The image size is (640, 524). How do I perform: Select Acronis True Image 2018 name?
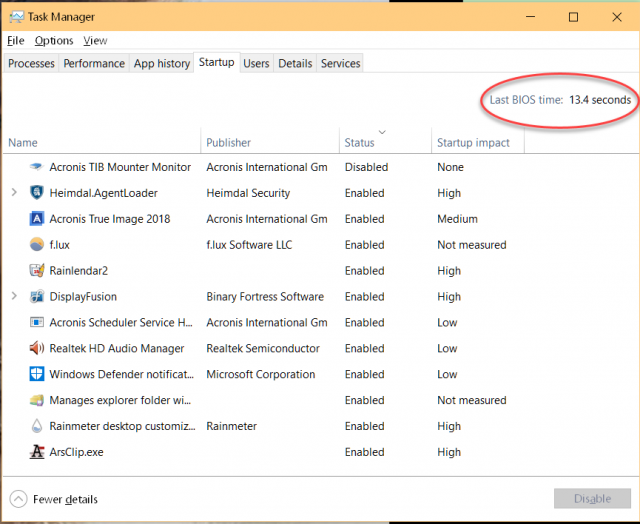click(110, 219)
